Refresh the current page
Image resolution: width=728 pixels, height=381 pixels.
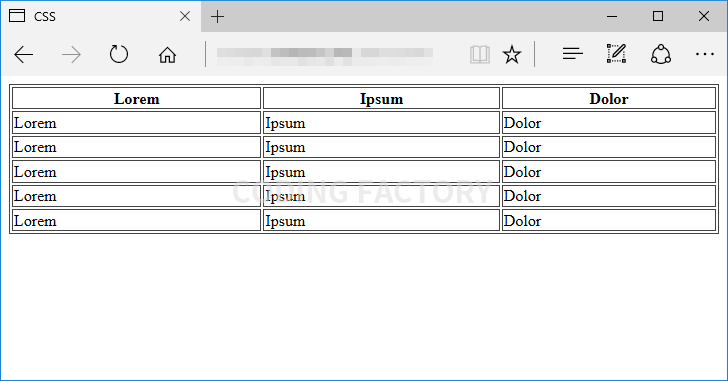coord(119,54)
